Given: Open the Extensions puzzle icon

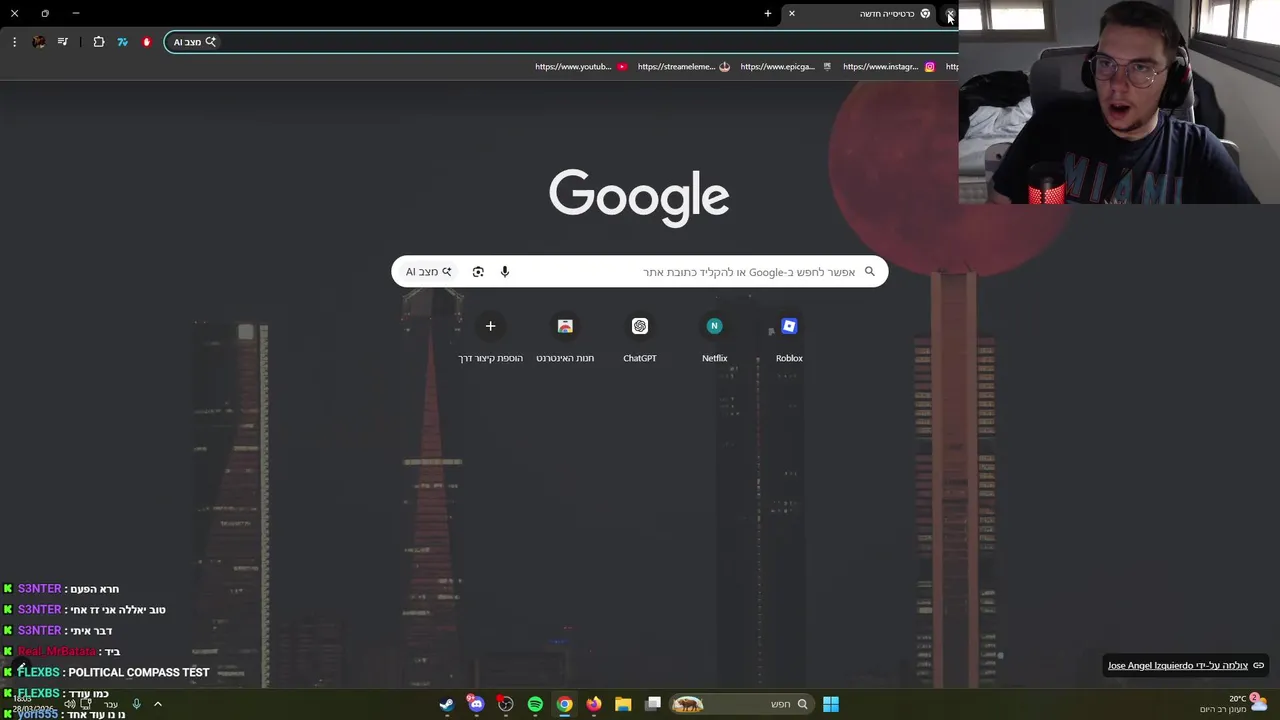Looking at the screenshot, I should 99,42.
